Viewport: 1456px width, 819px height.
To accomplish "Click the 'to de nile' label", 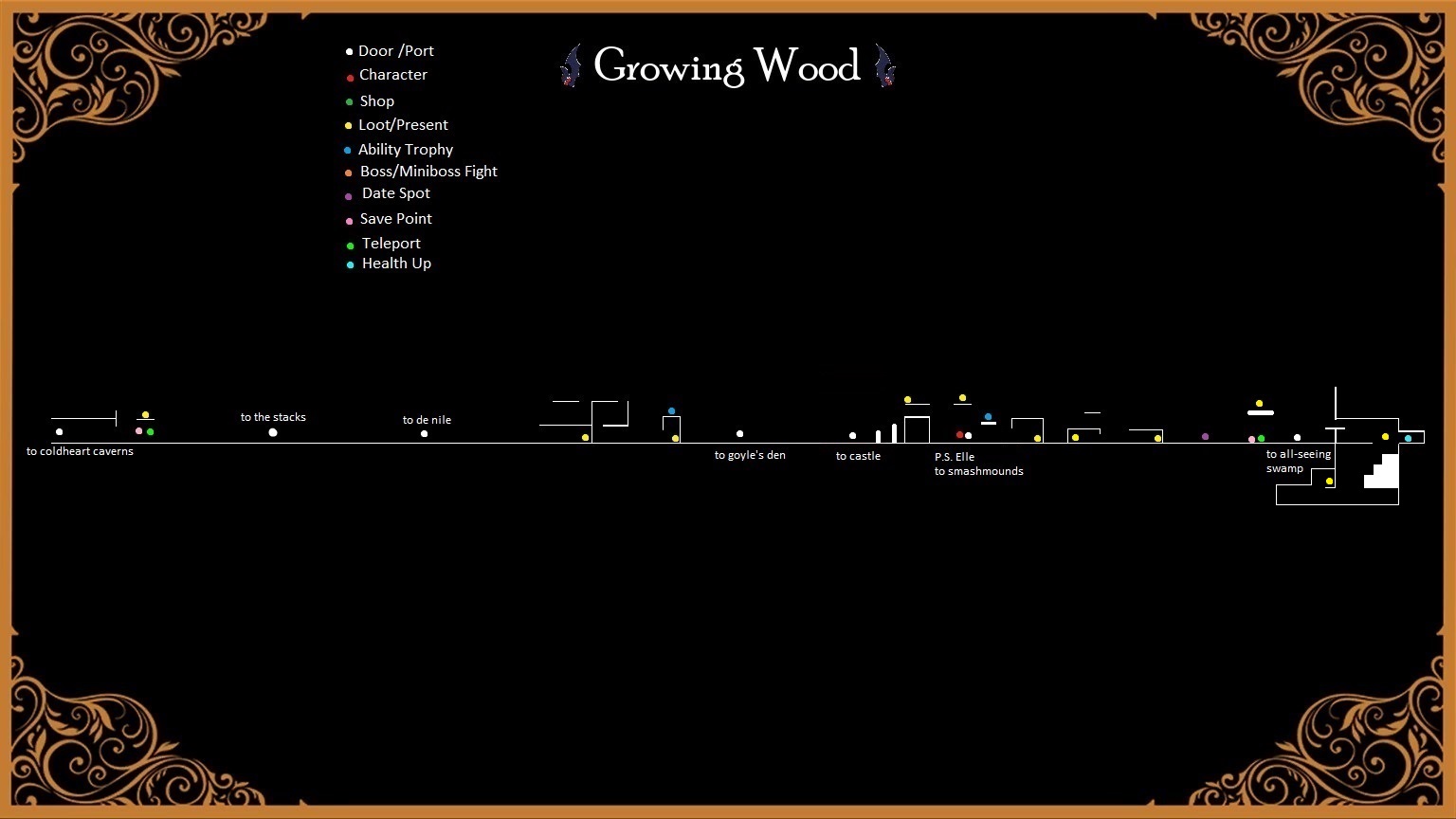I will 427,420.
